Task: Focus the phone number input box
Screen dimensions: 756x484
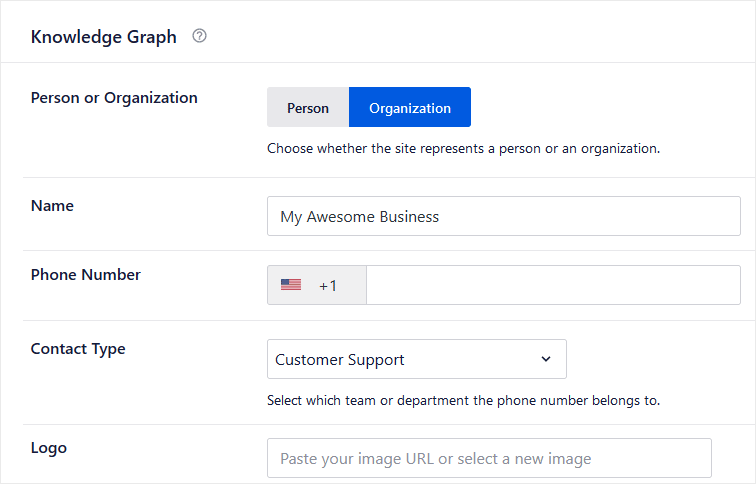Action: coord(552,285)
